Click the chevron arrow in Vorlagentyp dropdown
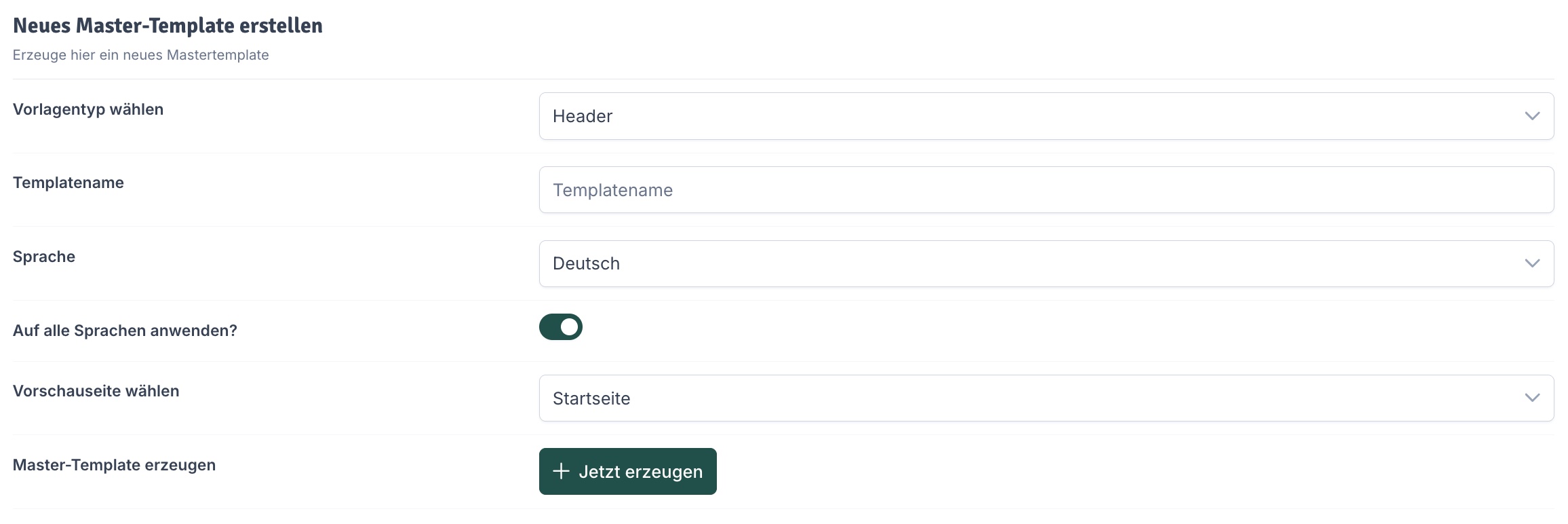Screen dimensions: 1568x524 (1532, 116)
